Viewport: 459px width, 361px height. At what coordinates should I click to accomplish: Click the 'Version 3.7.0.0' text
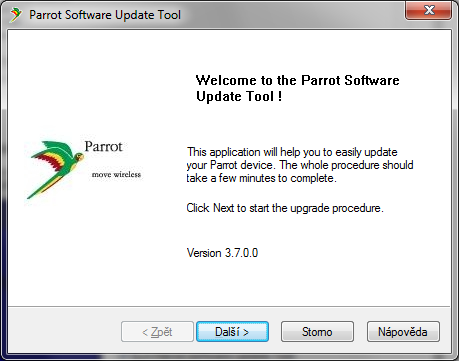click(x=222, y=253)
